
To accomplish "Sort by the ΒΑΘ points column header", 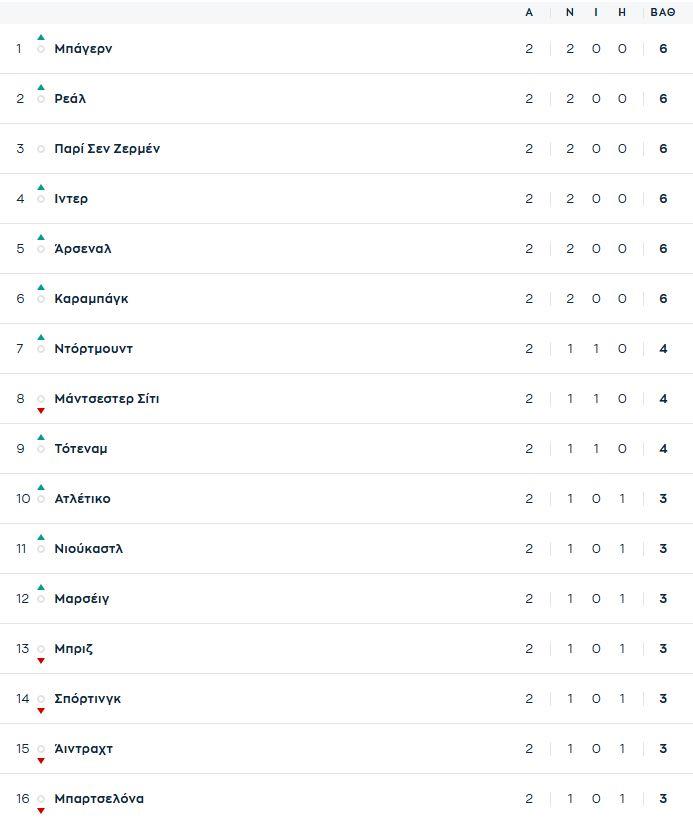I will [663, 13].
